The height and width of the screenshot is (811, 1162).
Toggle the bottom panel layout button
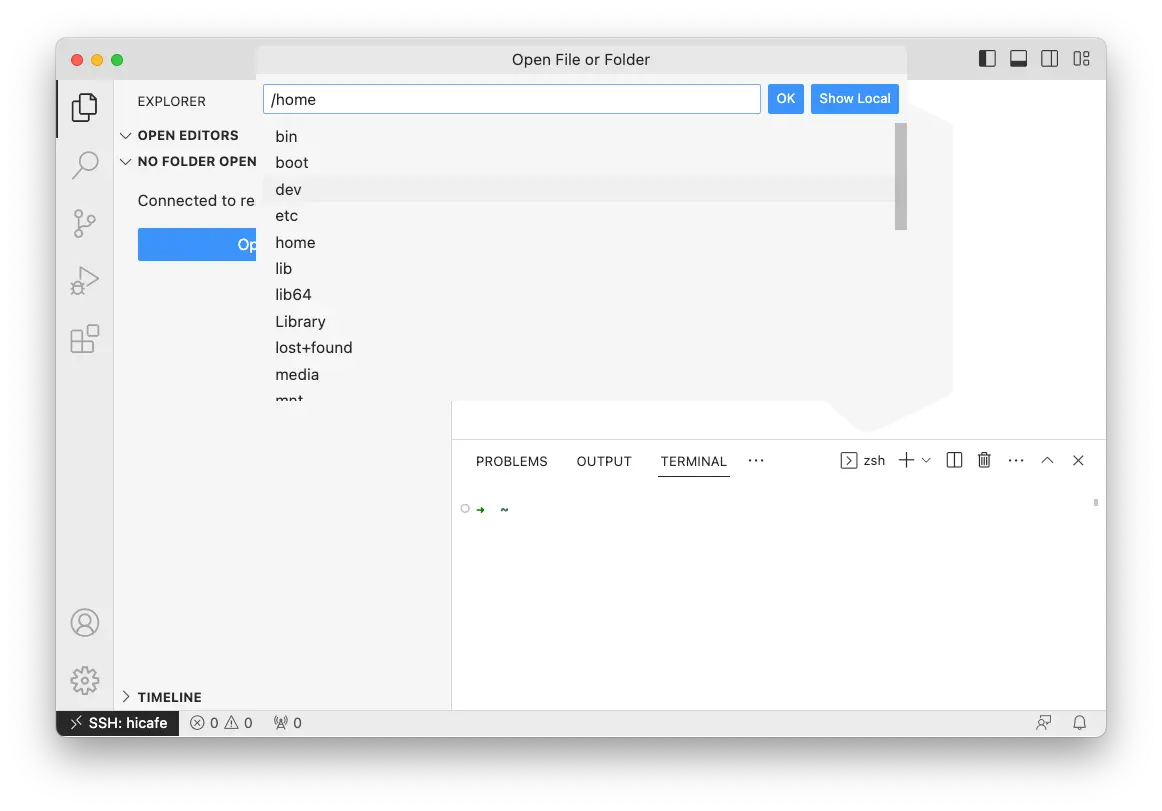click(x=1018, y=59)
